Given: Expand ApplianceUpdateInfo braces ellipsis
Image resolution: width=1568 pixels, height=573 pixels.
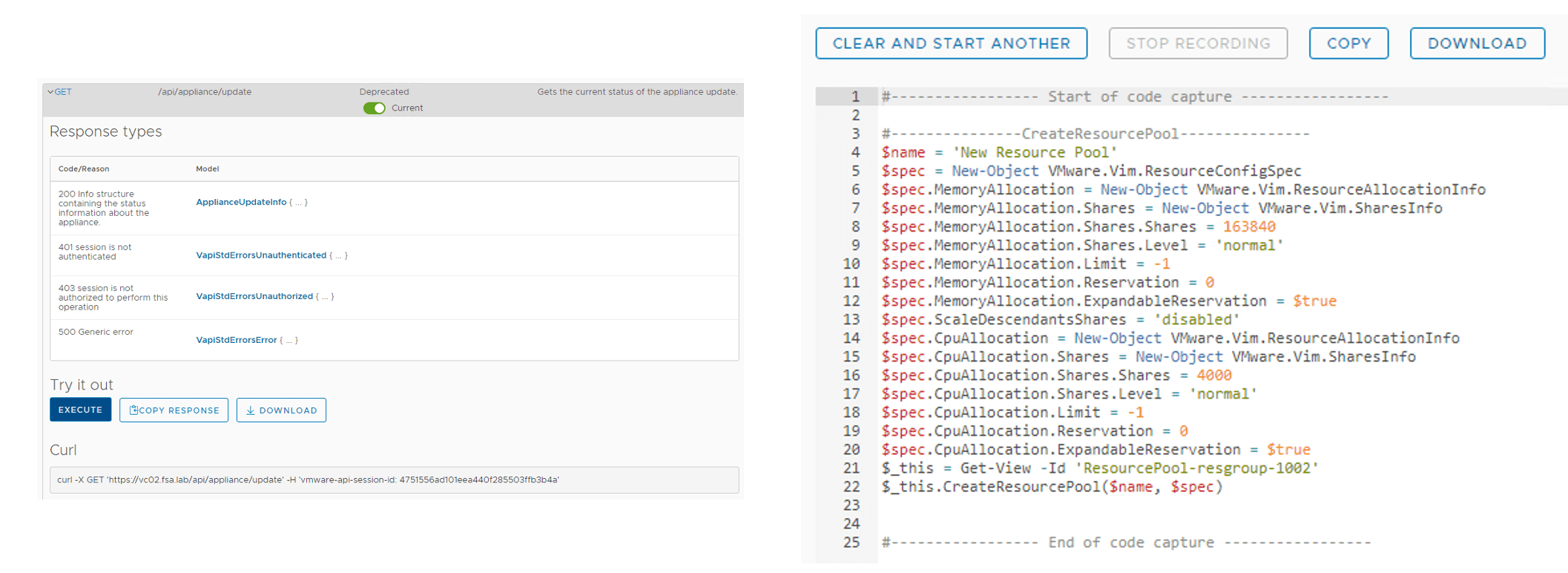Looking at the screenshot, I should coord(298,202).
